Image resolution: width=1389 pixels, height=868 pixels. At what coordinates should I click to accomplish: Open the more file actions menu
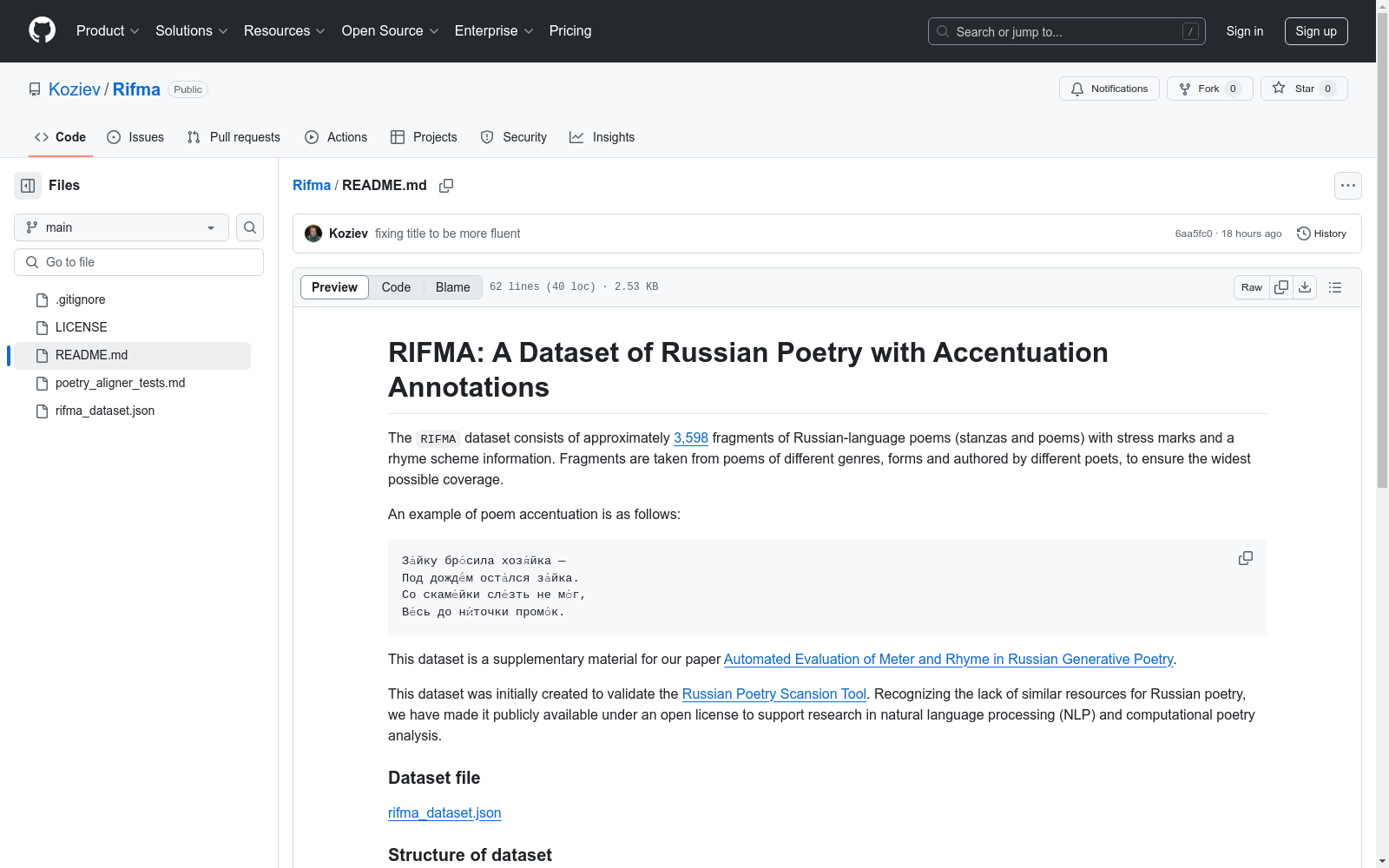pyautogui.click(x=1347, y=186)
